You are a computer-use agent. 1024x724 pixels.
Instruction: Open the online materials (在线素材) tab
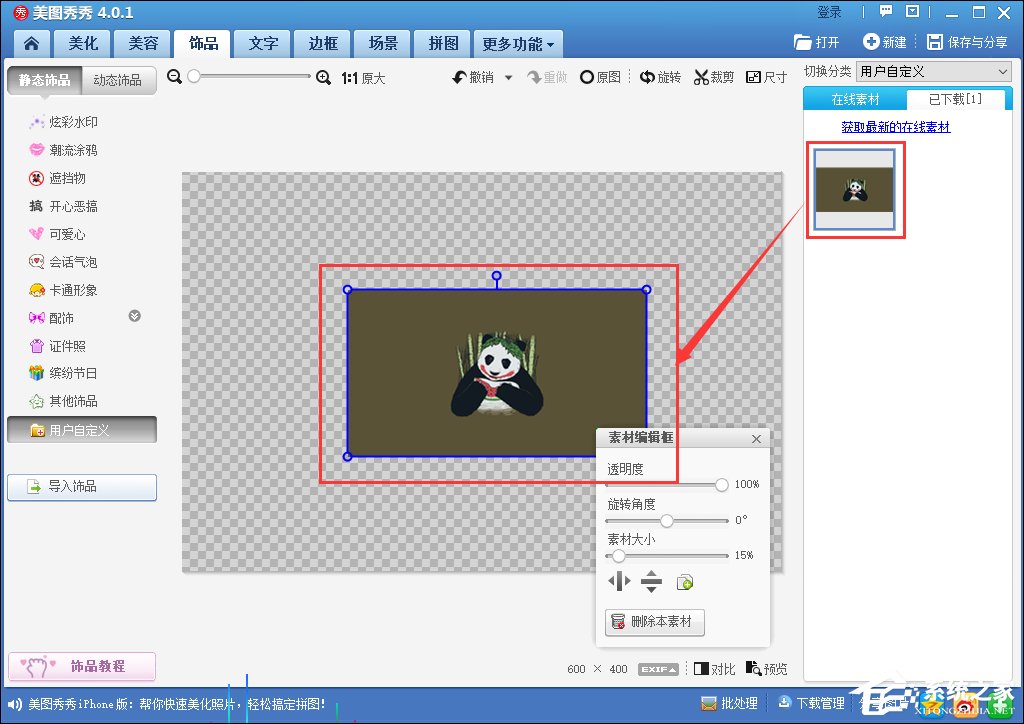coord(855,99)
